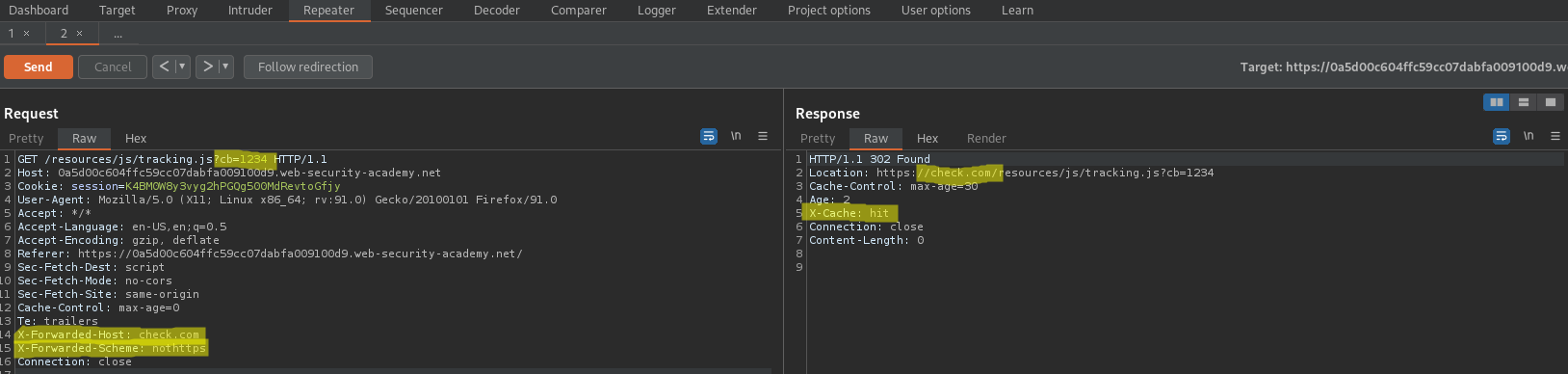1568x374 pixels.
Task: Click X-Forwarded-Scheme: nothttps line
Action: click(112, 348)
